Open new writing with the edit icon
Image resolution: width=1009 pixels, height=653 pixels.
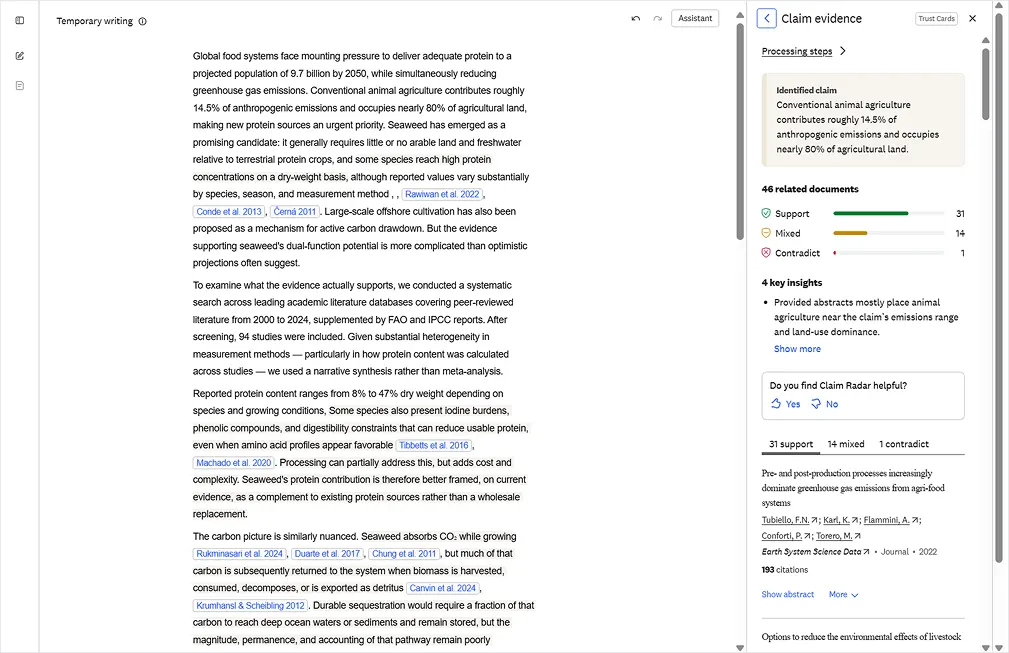coord(20,56)
